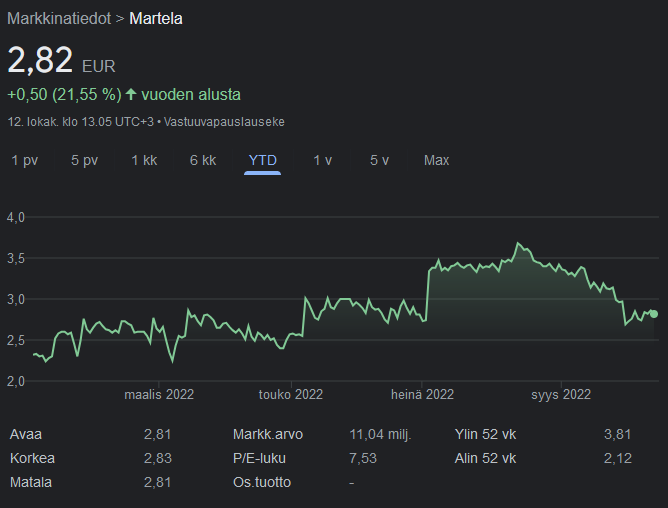Show the 1 v range tab
This screenshot has width=668, height=508.
point(322,160)
